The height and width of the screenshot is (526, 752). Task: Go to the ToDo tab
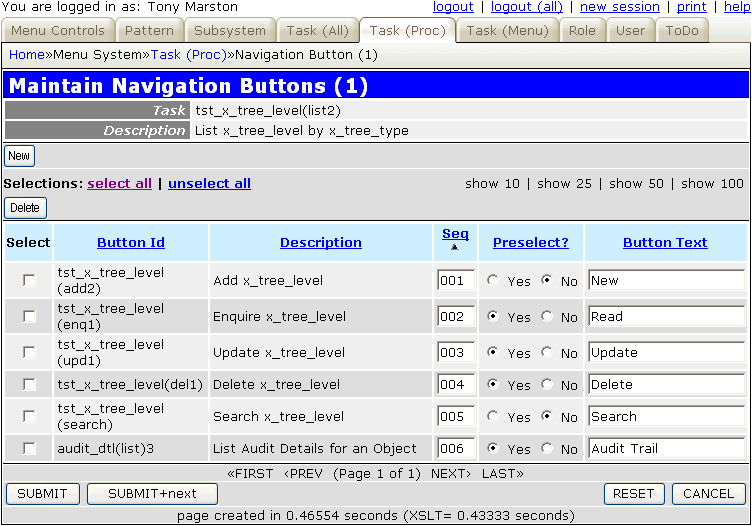click(x=683, y=31)
